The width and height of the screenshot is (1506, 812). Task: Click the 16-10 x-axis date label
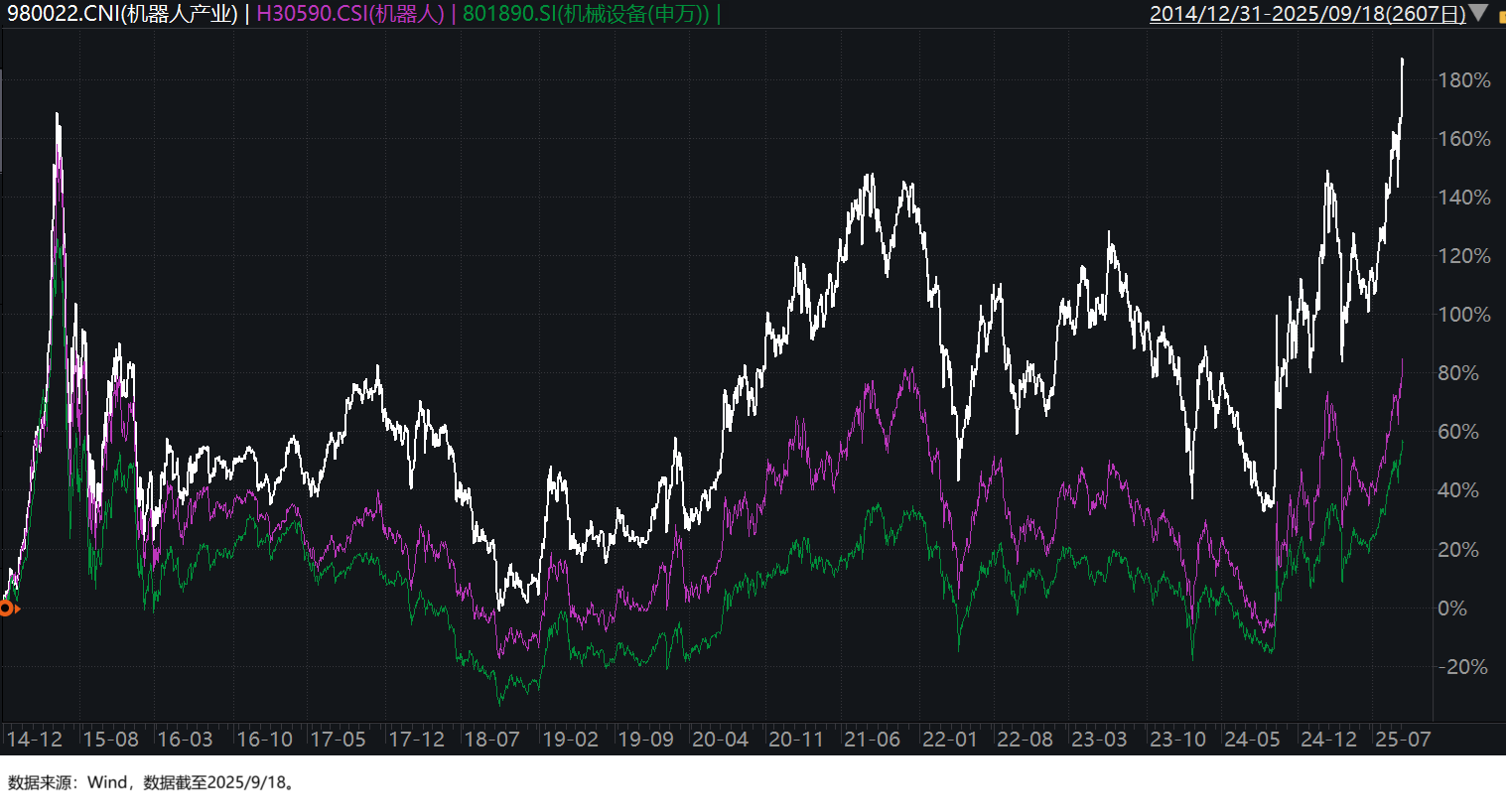[x=264, y=740]
